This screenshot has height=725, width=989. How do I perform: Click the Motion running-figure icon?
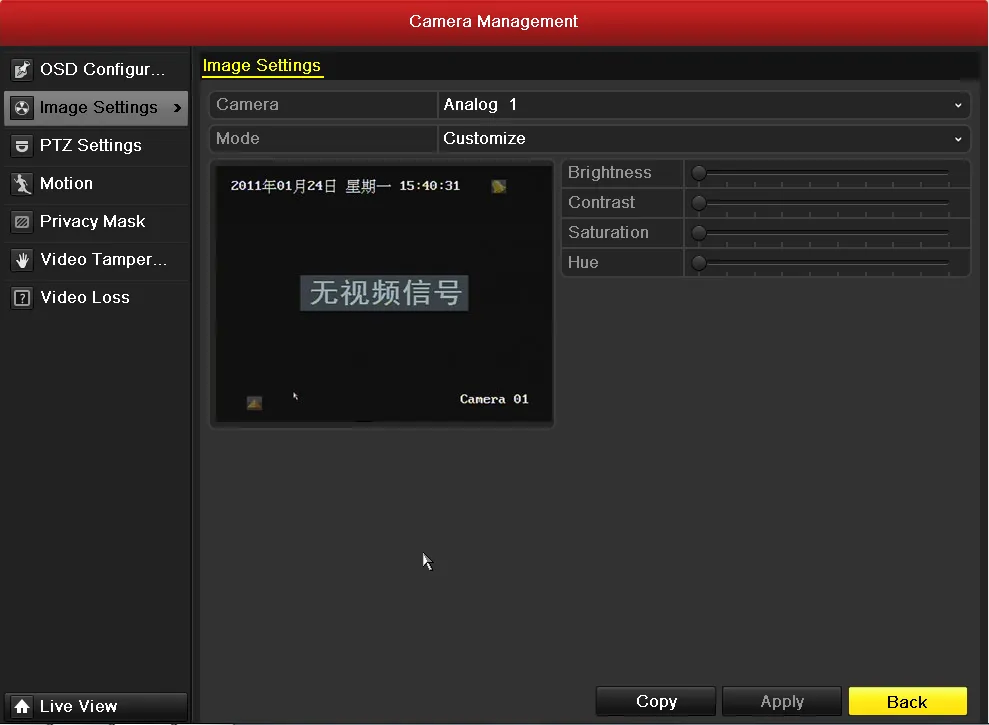[22, 184]
